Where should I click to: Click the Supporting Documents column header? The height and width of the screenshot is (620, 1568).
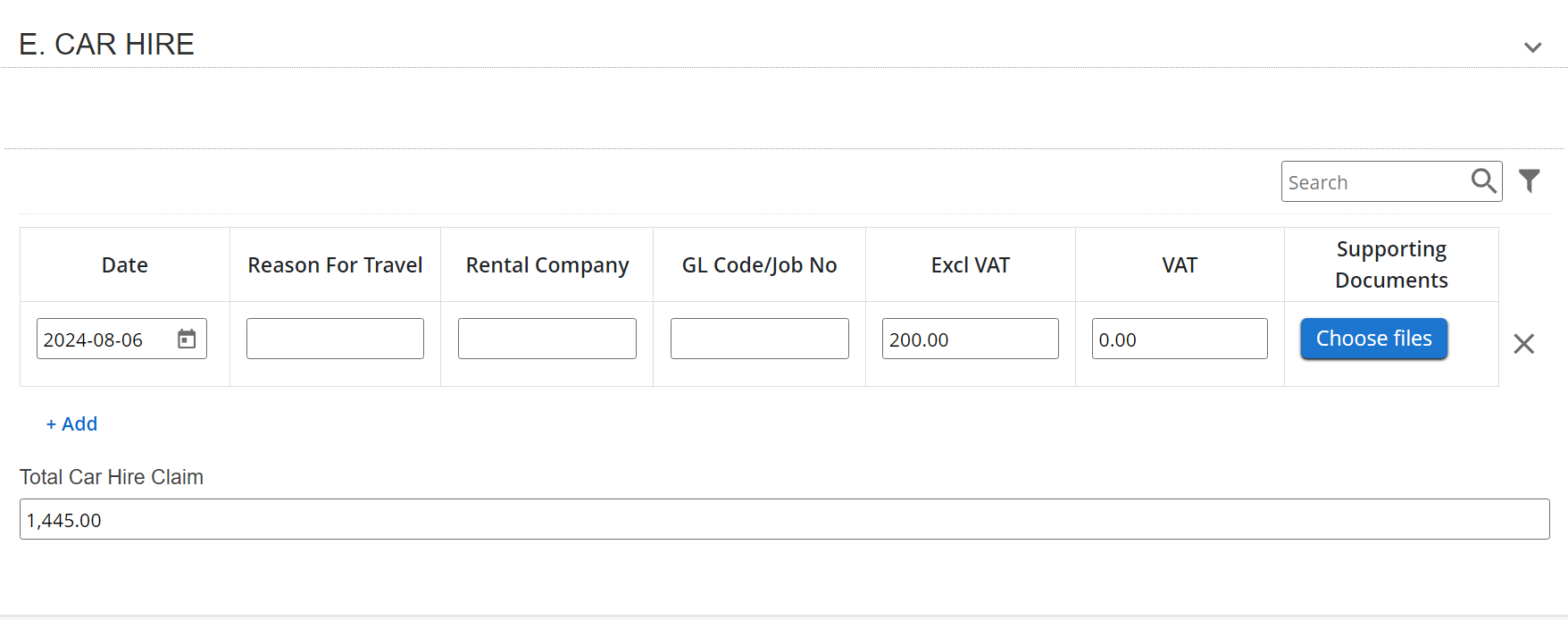[1391, 264]
